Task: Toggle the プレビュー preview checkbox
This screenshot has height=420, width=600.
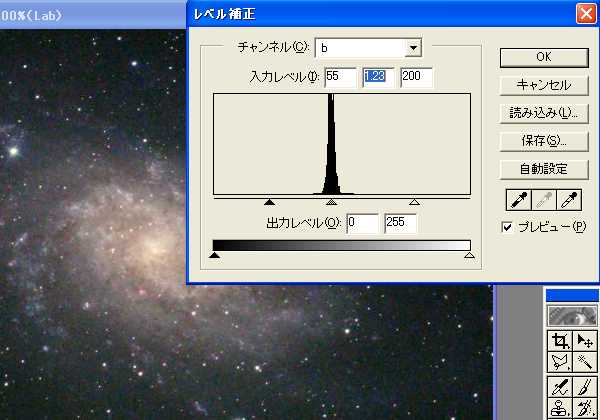Action: click(507, 227)
